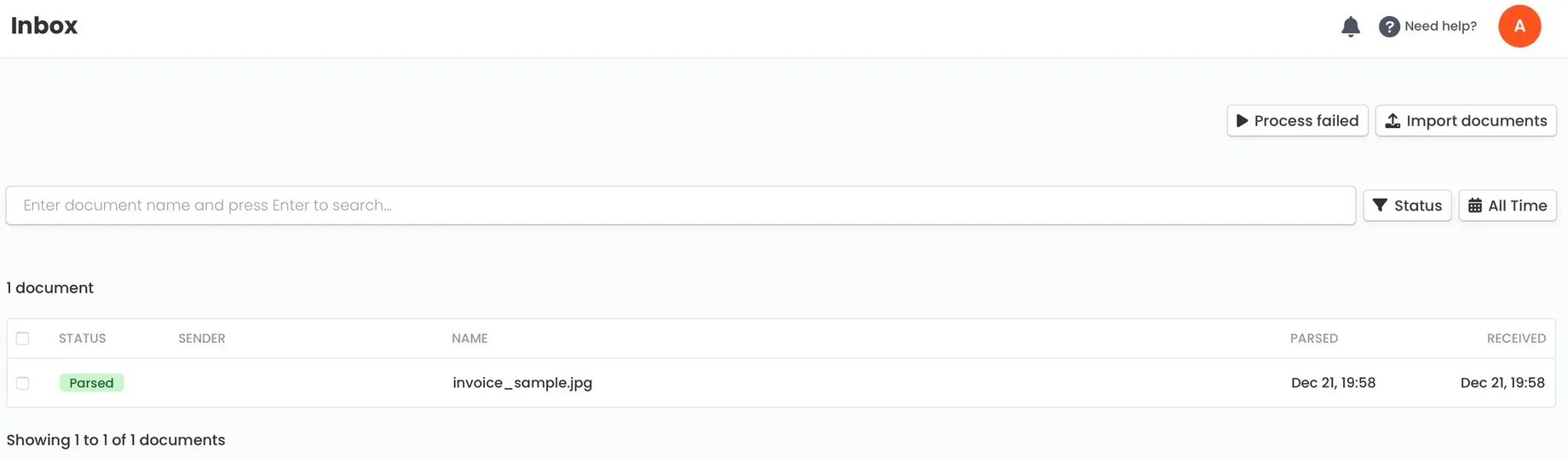Click the upload icon on Import documents

1392,121
